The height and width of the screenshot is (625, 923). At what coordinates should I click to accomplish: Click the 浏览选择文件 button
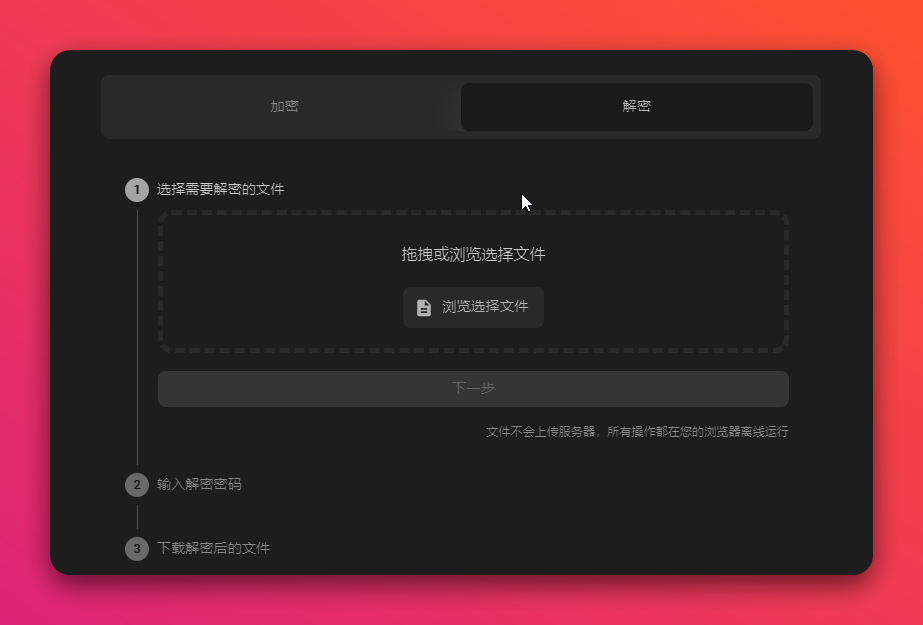[473, 307]
